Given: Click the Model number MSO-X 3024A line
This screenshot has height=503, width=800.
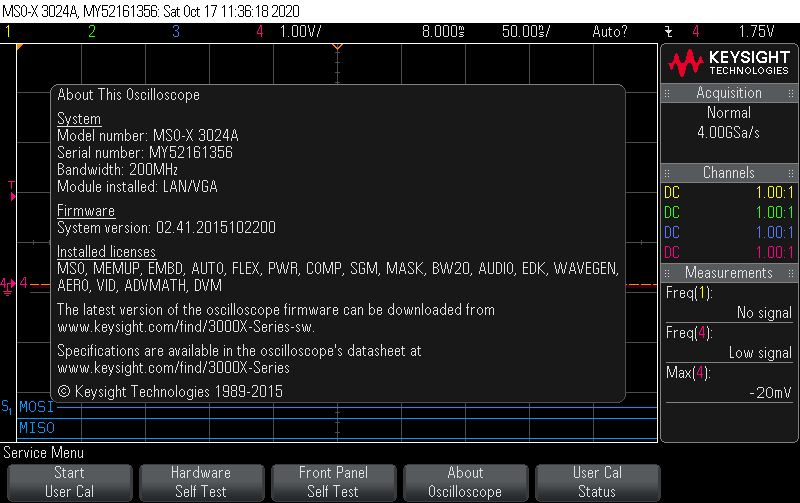Looking at the screenshot, I should 148,136.
